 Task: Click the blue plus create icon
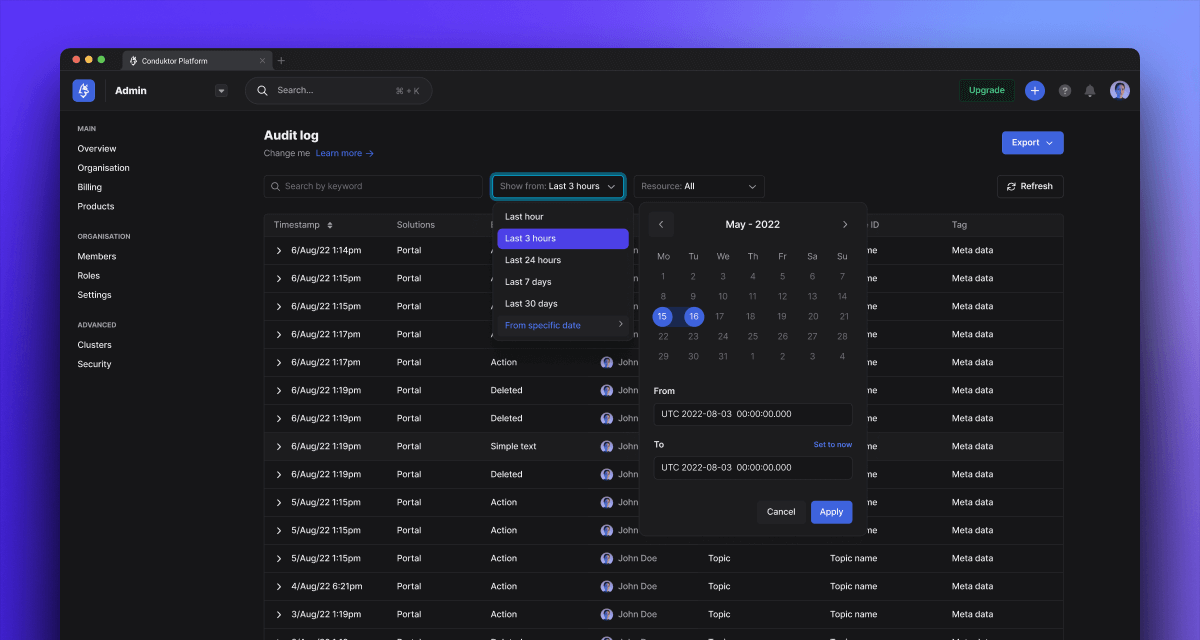[x=1035, y=90]
